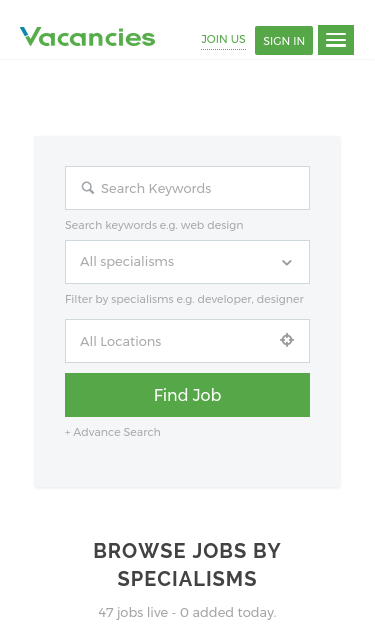
Task: Expand the + Advance Search options
Action: [x=113, y=432]
